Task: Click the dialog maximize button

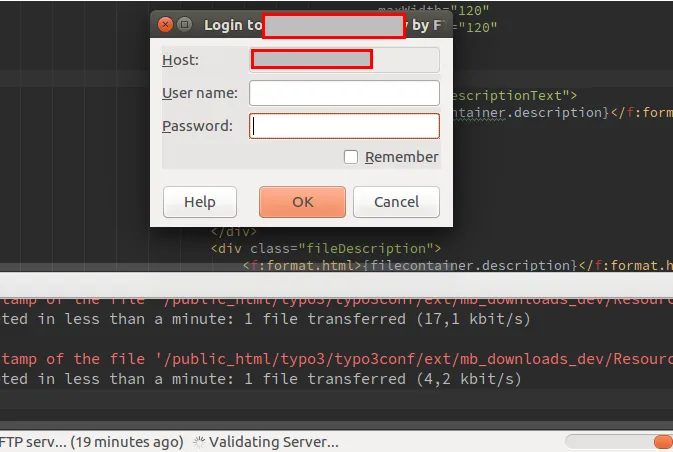Action: click(x=185, y=24)
